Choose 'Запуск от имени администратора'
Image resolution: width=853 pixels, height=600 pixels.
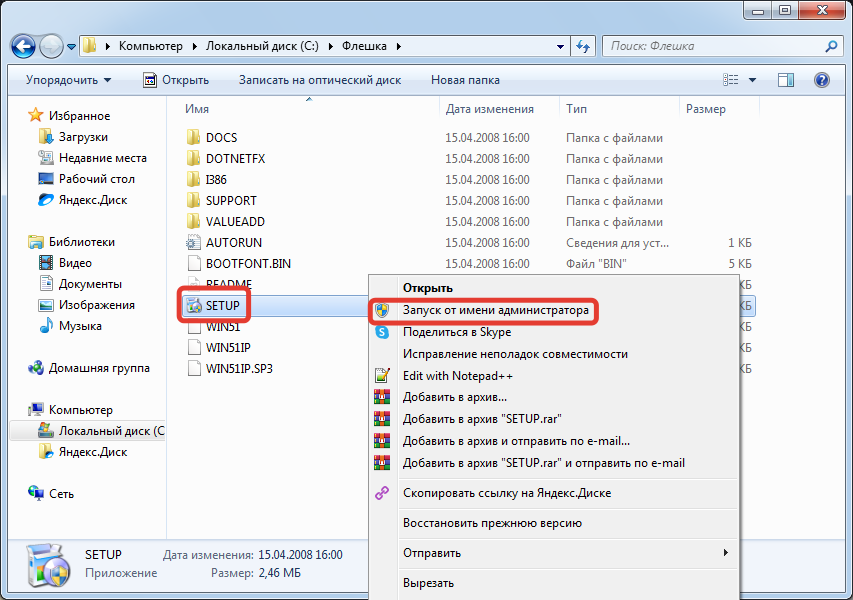tap(495, 311)
